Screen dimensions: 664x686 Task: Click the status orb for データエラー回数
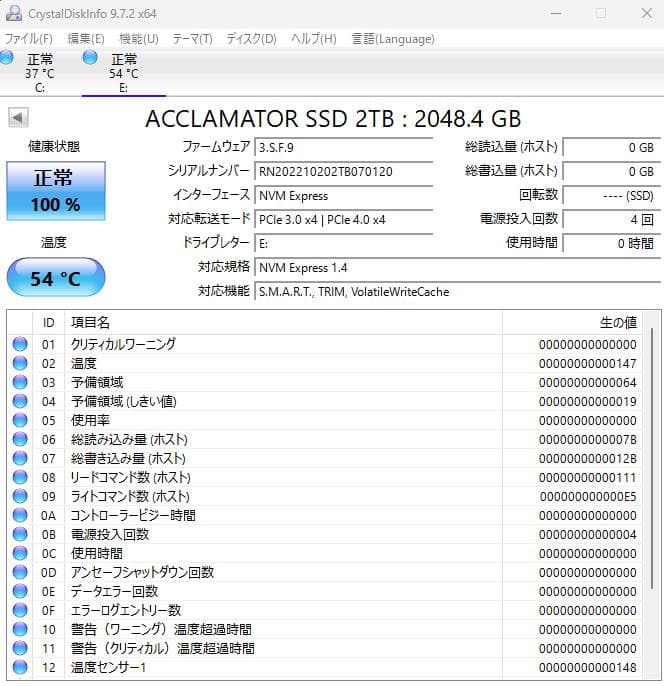(20, 592)
